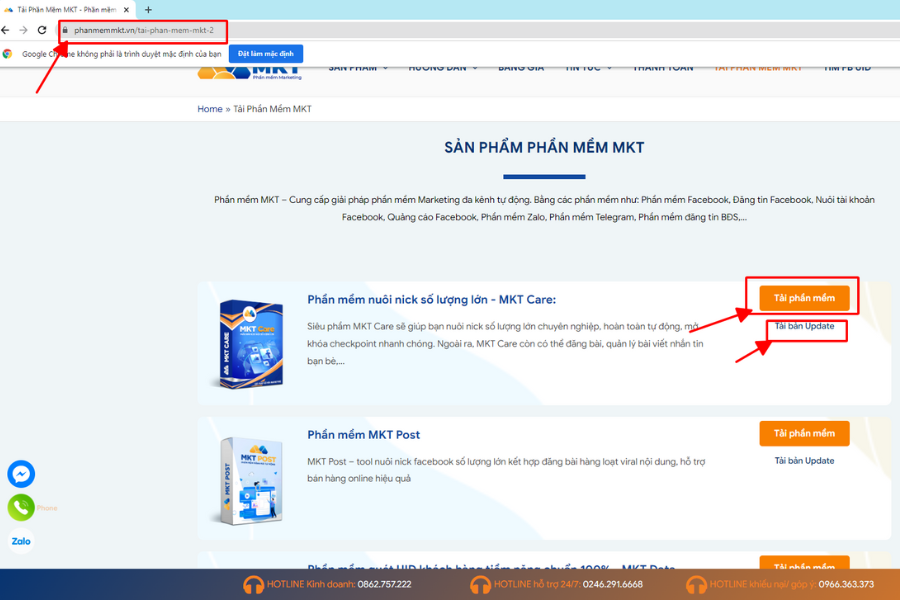
Task: Open a new browser tab
Action: (149, 9)
